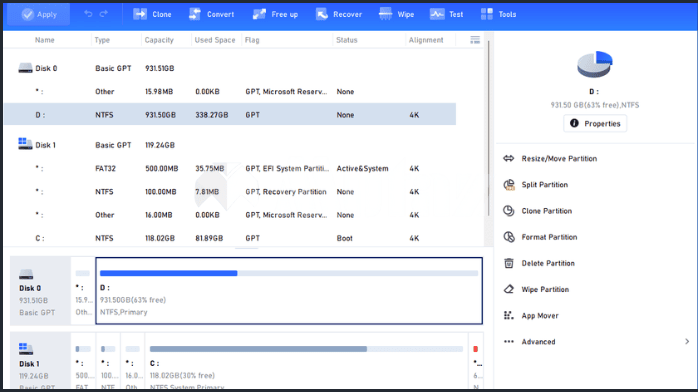Click the Tools grid toolbar icon
The image size is (698, 392).
click(487, 14)
